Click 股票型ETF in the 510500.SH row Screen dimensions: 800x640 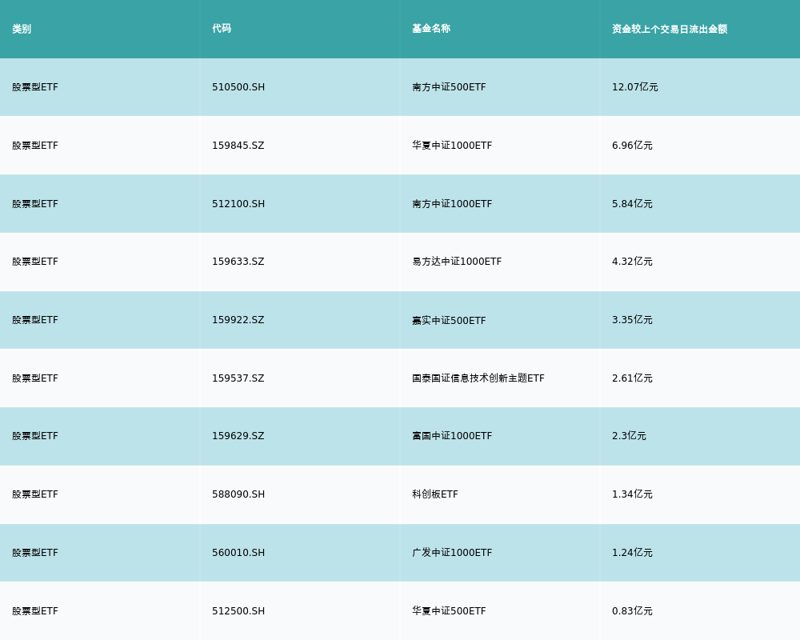(35, 87)
